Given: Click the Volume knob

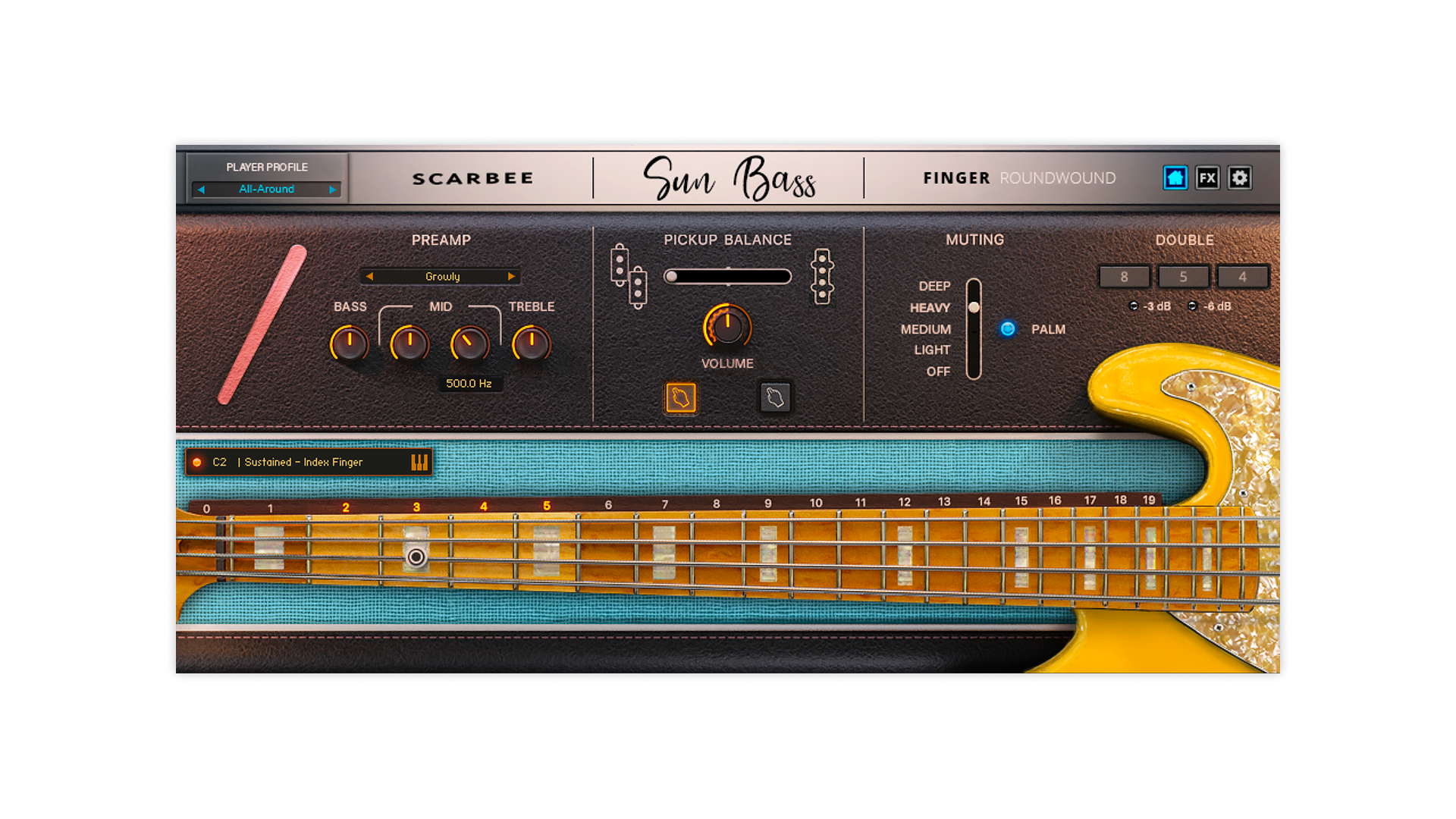Looking at the screenshot, I should (x=727, y=327).
